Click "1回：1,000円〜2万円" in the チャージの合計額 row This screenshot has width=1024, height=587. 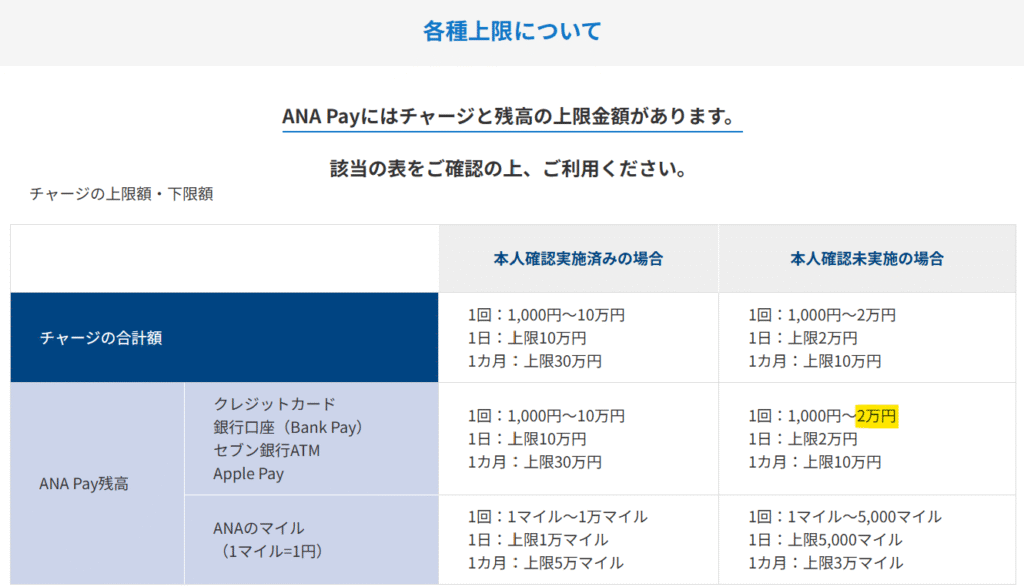point(822,315)
